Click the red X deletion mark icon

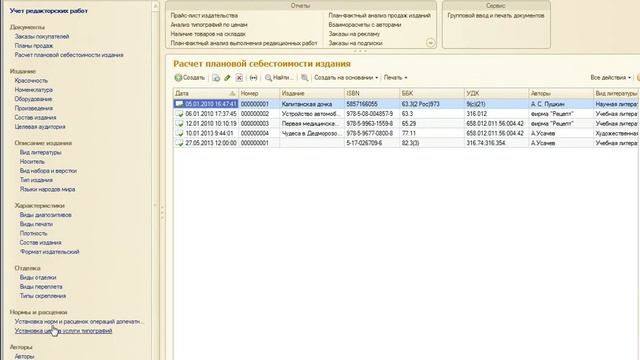point(239,78)
